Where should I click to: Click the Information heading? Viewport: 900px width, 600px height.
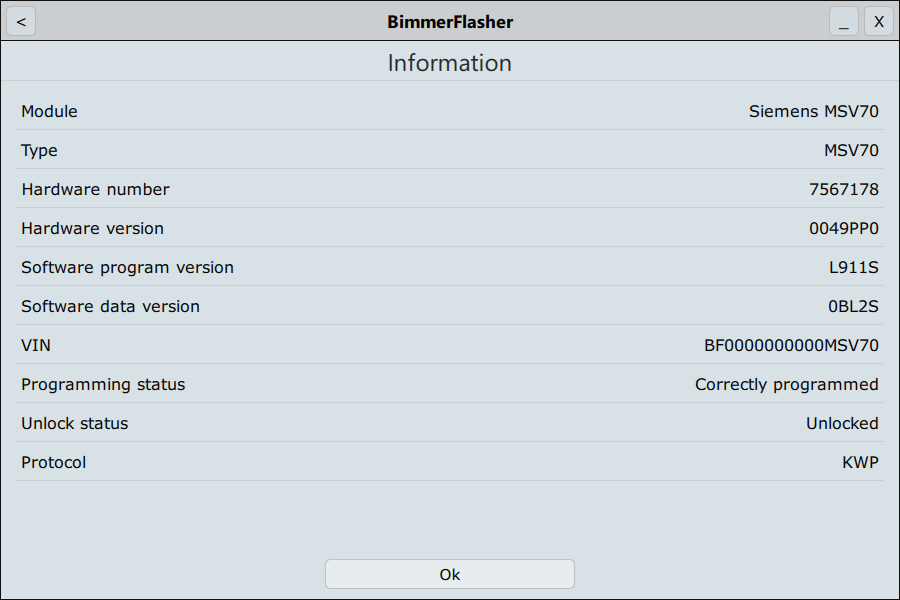[449, 63]
